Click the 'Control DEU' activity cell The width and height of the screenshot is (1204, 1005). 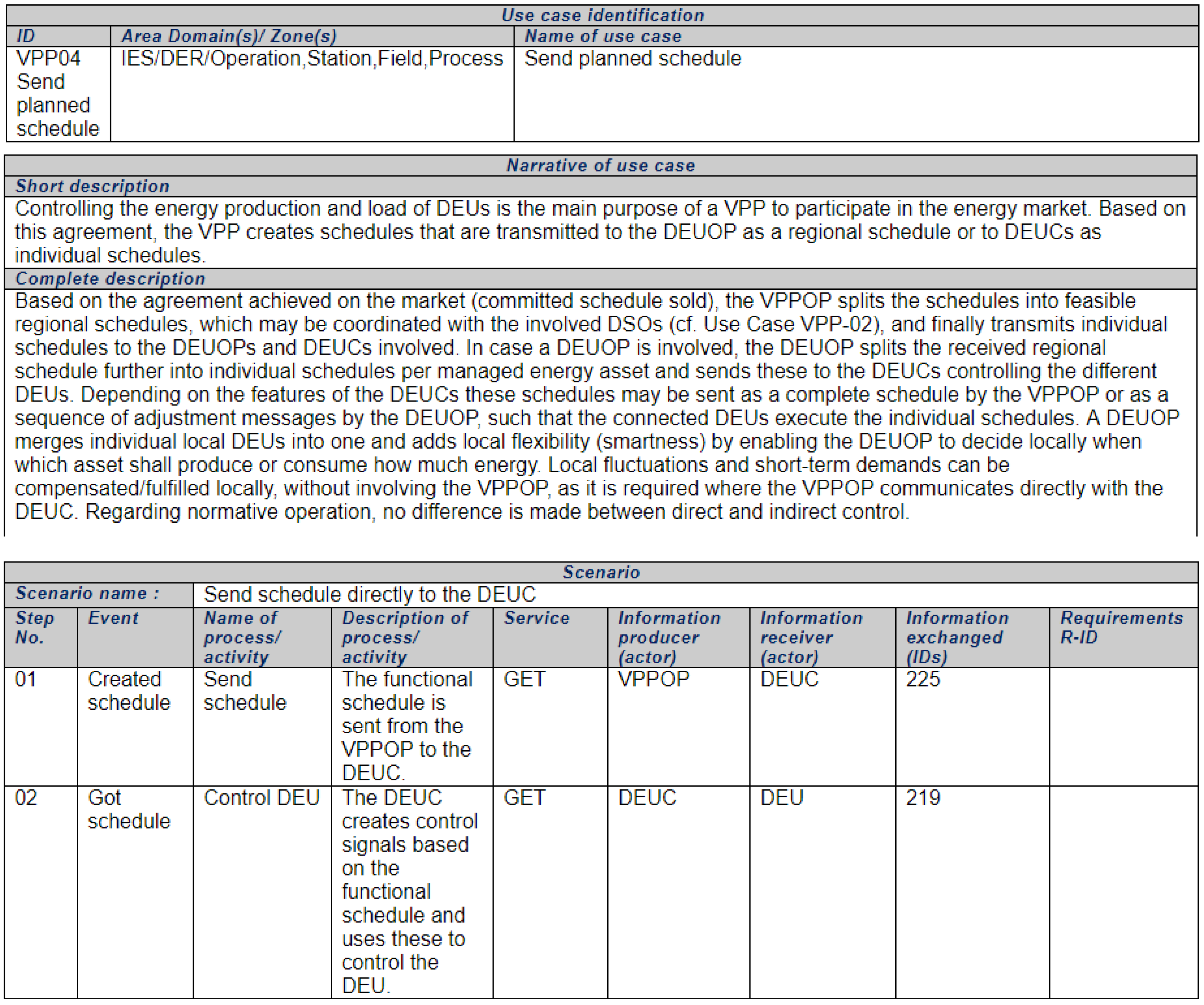click(x=261, y=798)
